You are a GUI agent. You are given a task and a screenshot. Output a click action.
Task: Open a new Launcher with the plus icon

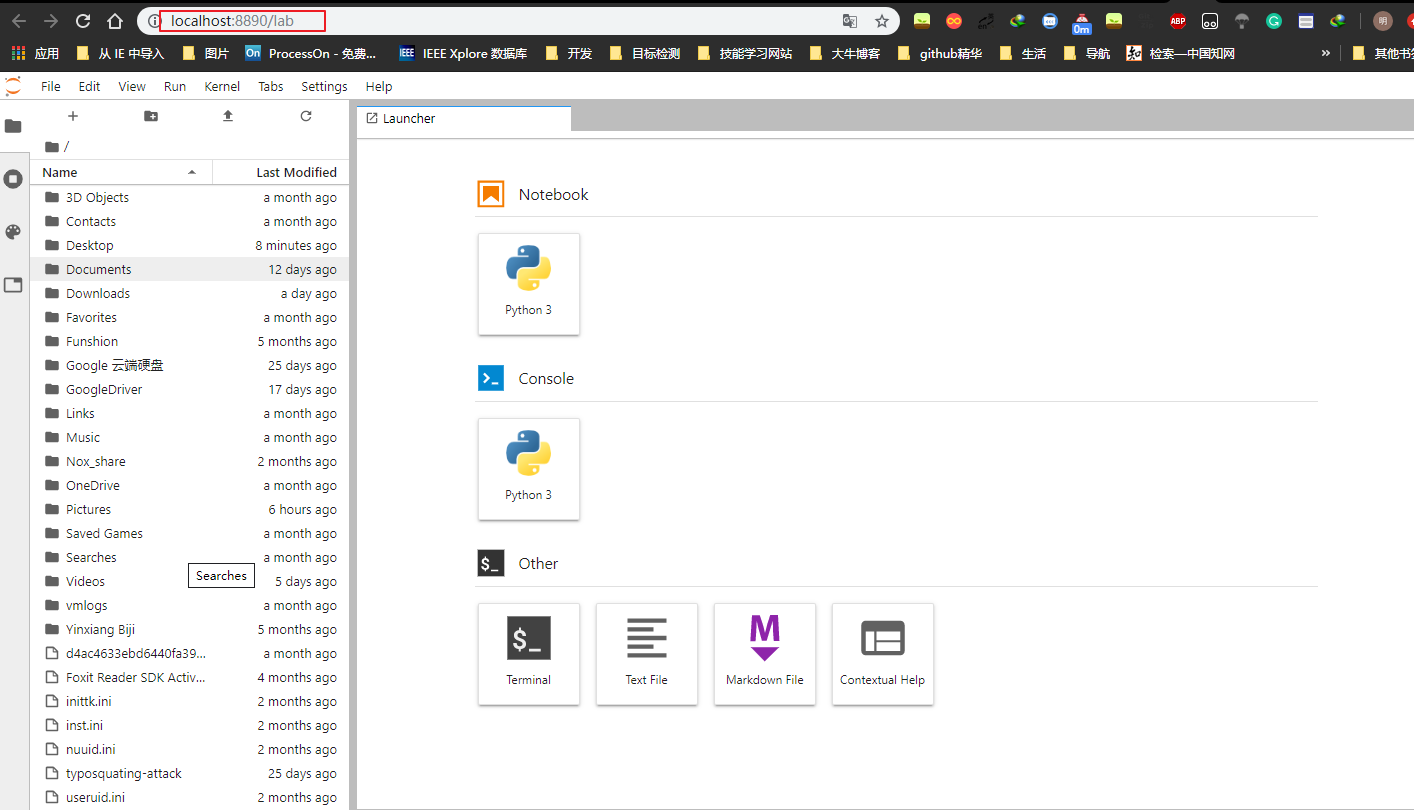click(72, 116)
